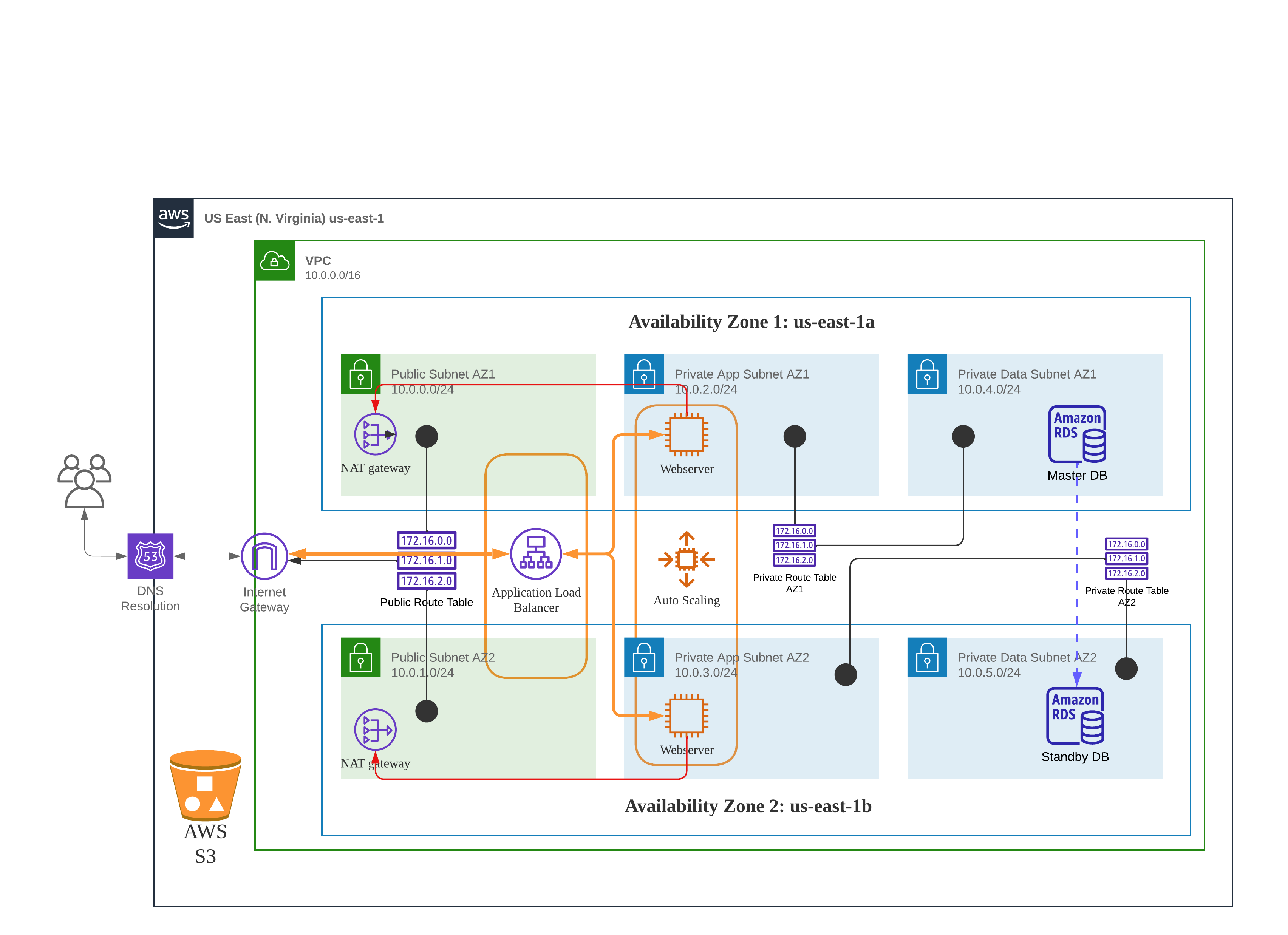The width and height of the screenshot is (1288, 935).
Task: Click the Public Route Table icon
Action: pos(426,560)
